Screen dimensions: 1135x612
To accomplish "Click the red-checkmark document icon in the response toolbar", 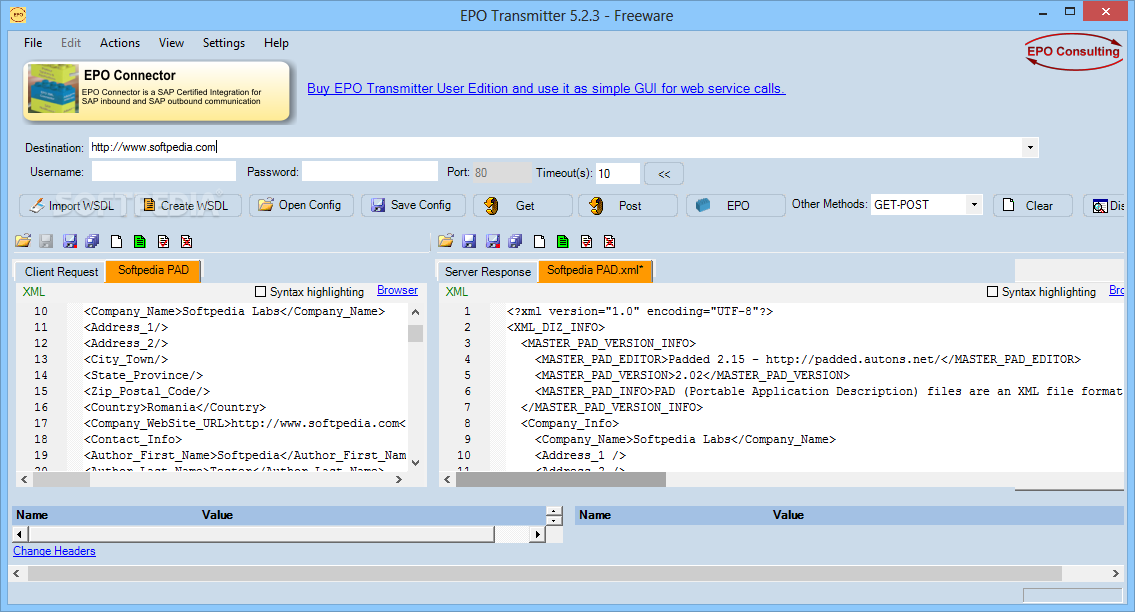I will [586, 241].
